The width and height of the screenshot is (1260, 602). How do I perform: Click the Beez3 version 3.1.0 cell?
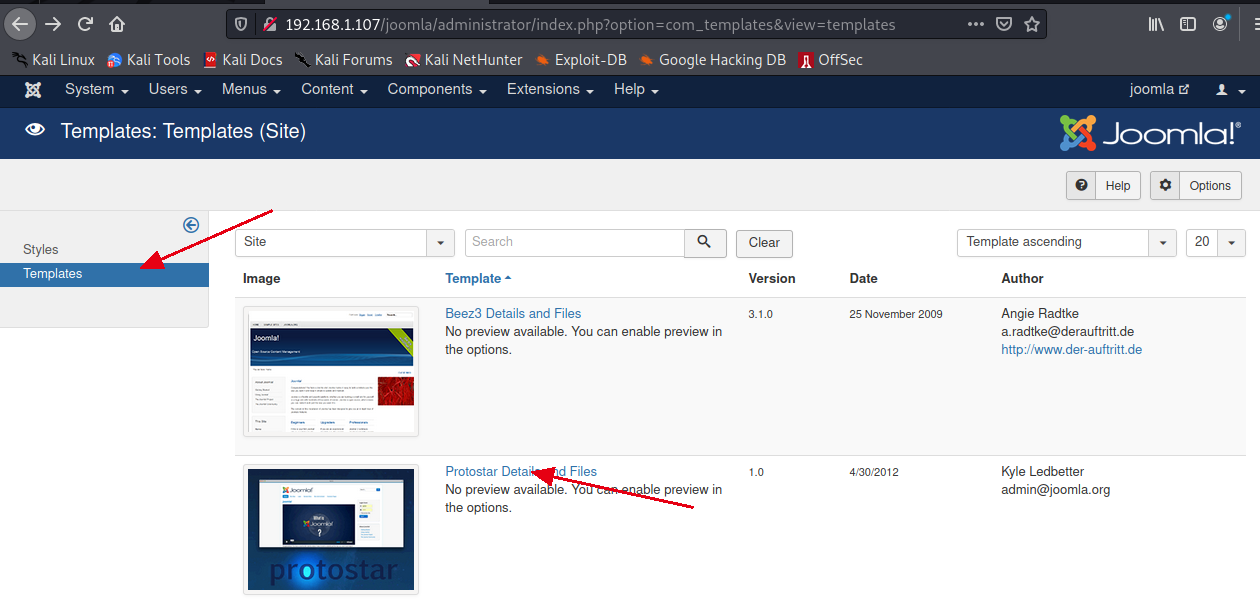[760, 314]
